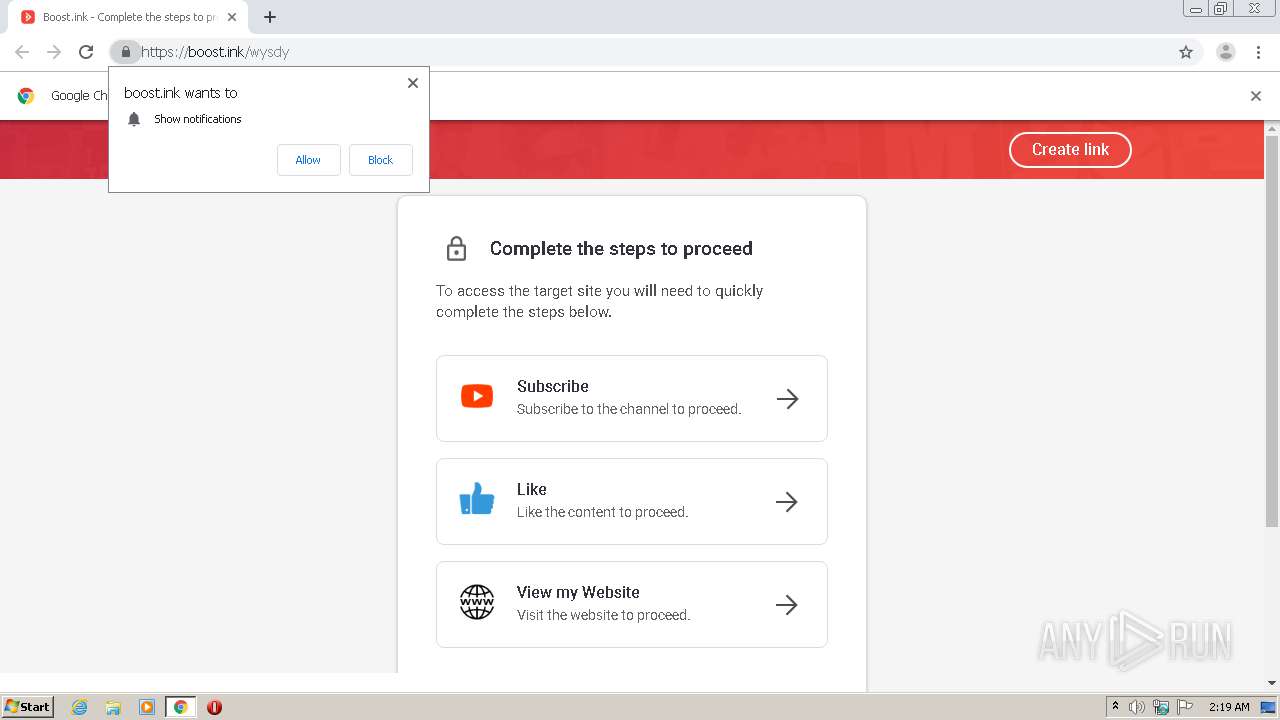Click the YouTube icon in Subscribe step
This screenshot has height=720, width=1280.
tap(477, 397)
